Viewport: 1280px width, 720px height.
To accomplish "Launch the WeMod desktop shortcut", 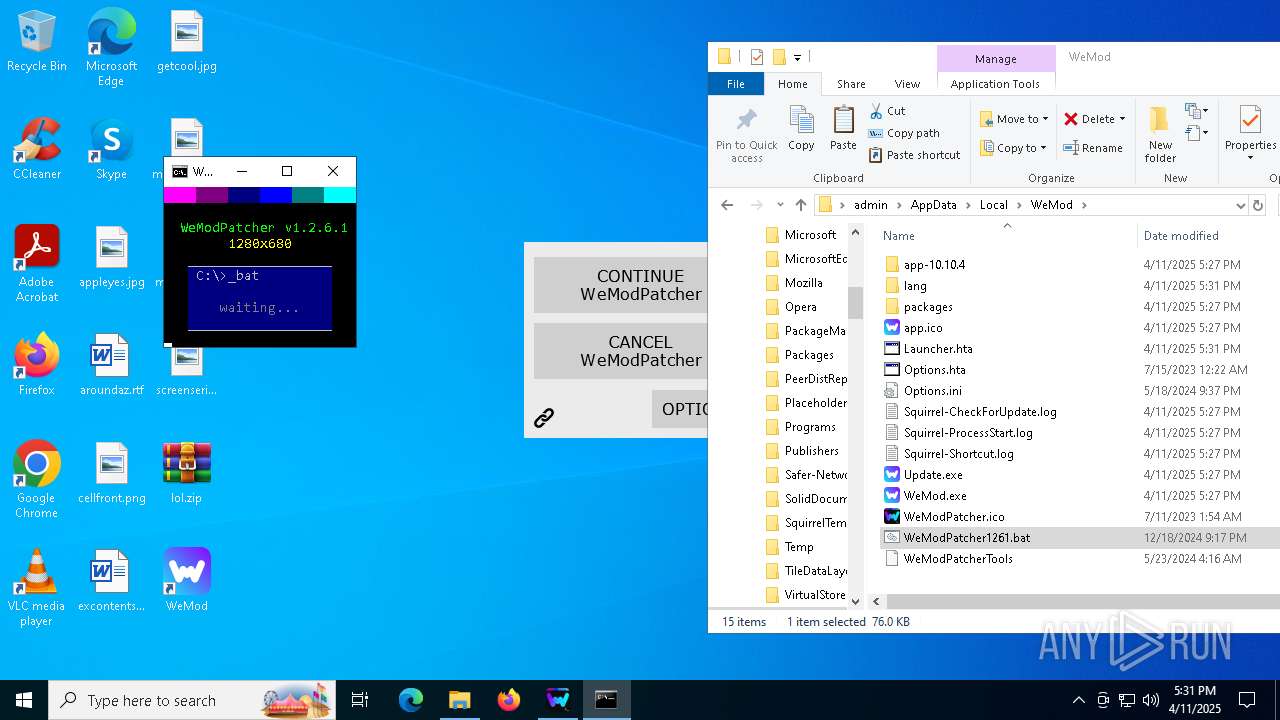I will 187,582.
